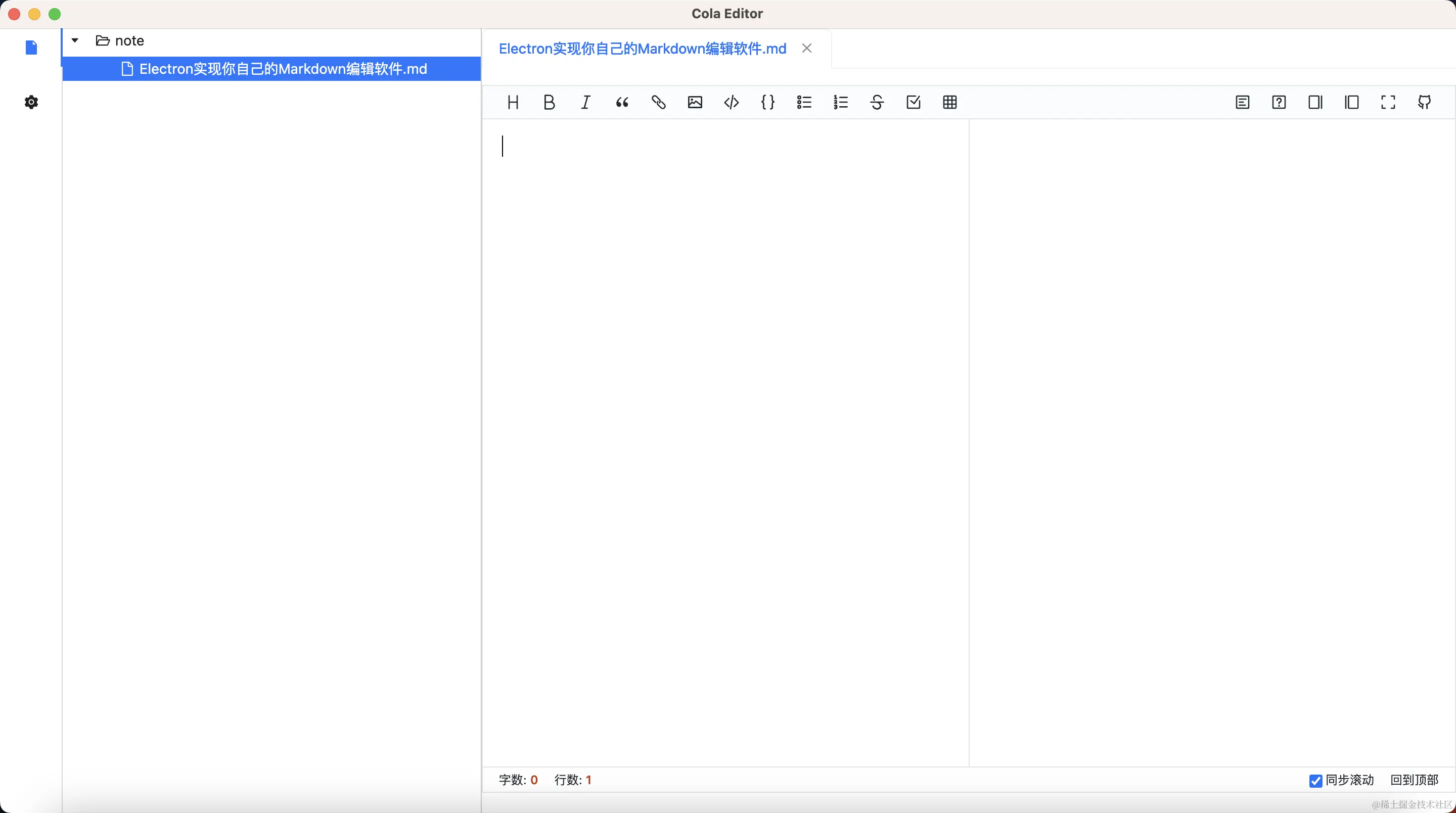This screenshot has height=813, width=1456.
Task: Click the Heading toolbar icon
Action: tap(513, 102)
